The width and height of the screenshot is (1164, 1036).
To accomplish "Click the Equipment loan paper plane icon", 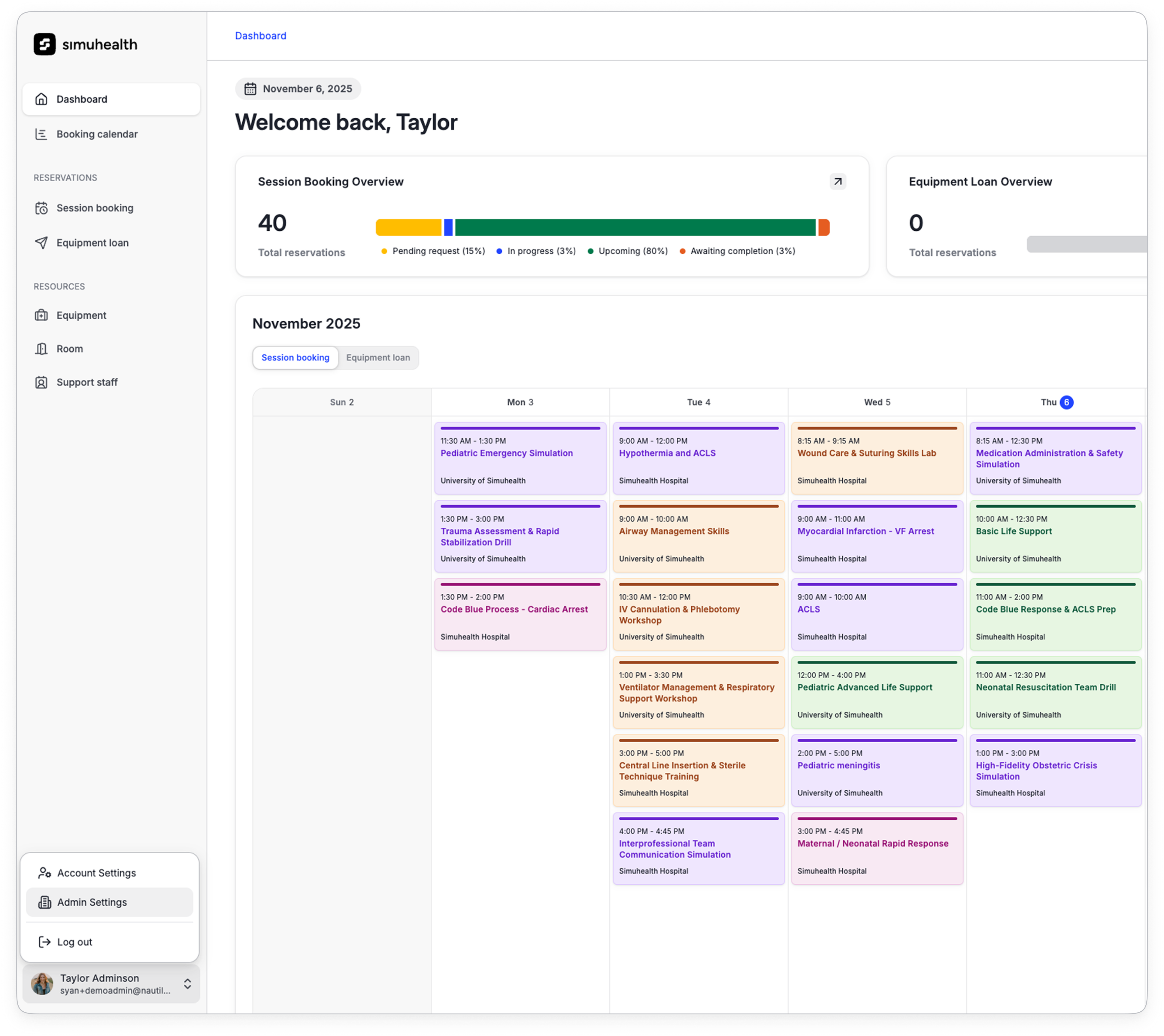I will tap(41, 243).
